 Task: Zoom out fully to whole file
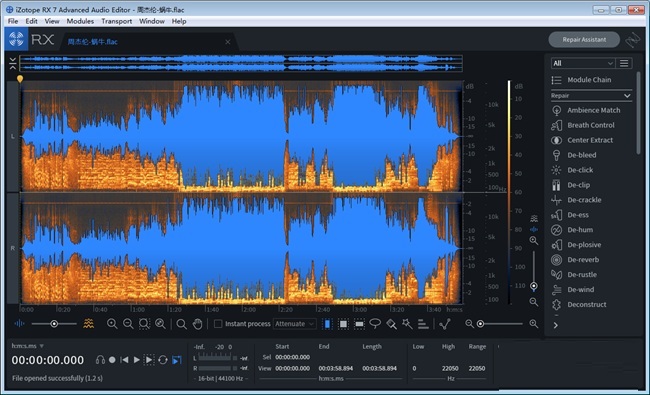160,324
